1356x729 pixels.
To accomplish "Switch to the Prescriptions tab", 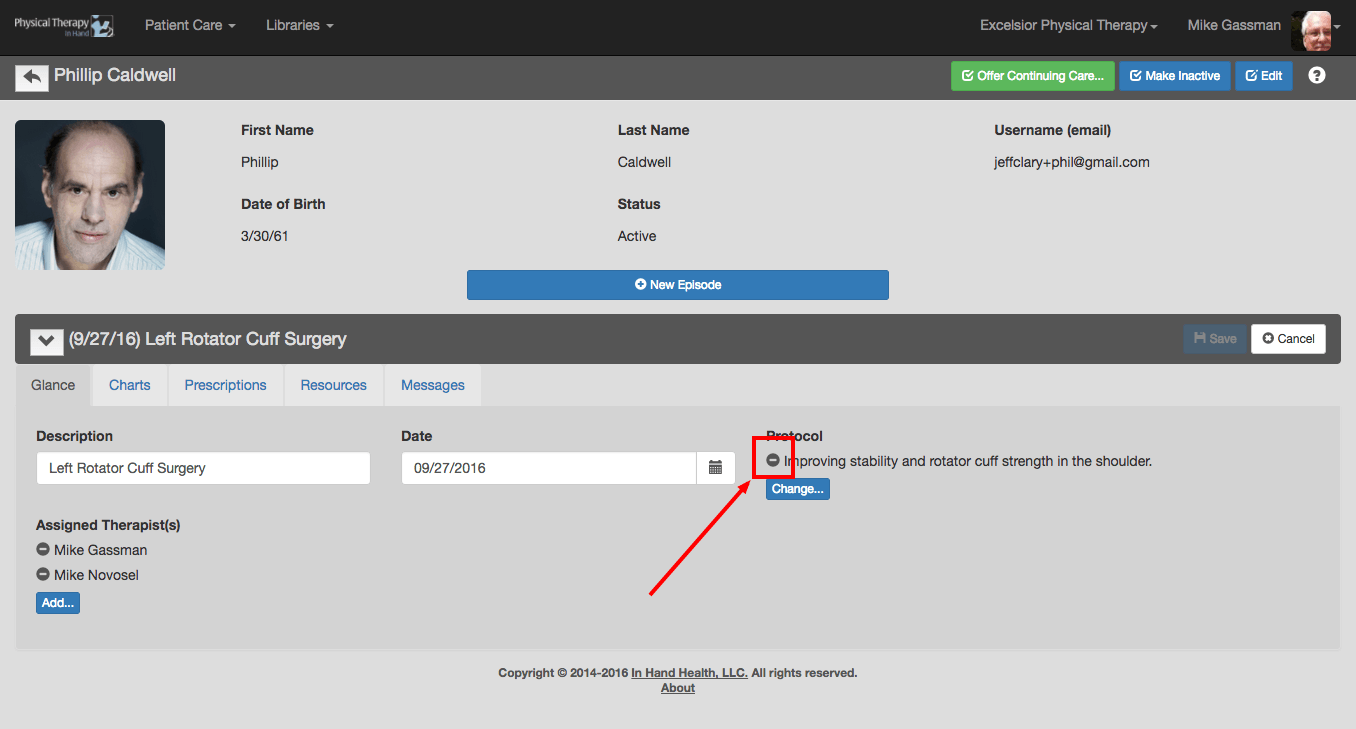I will [x=225, y=385].
